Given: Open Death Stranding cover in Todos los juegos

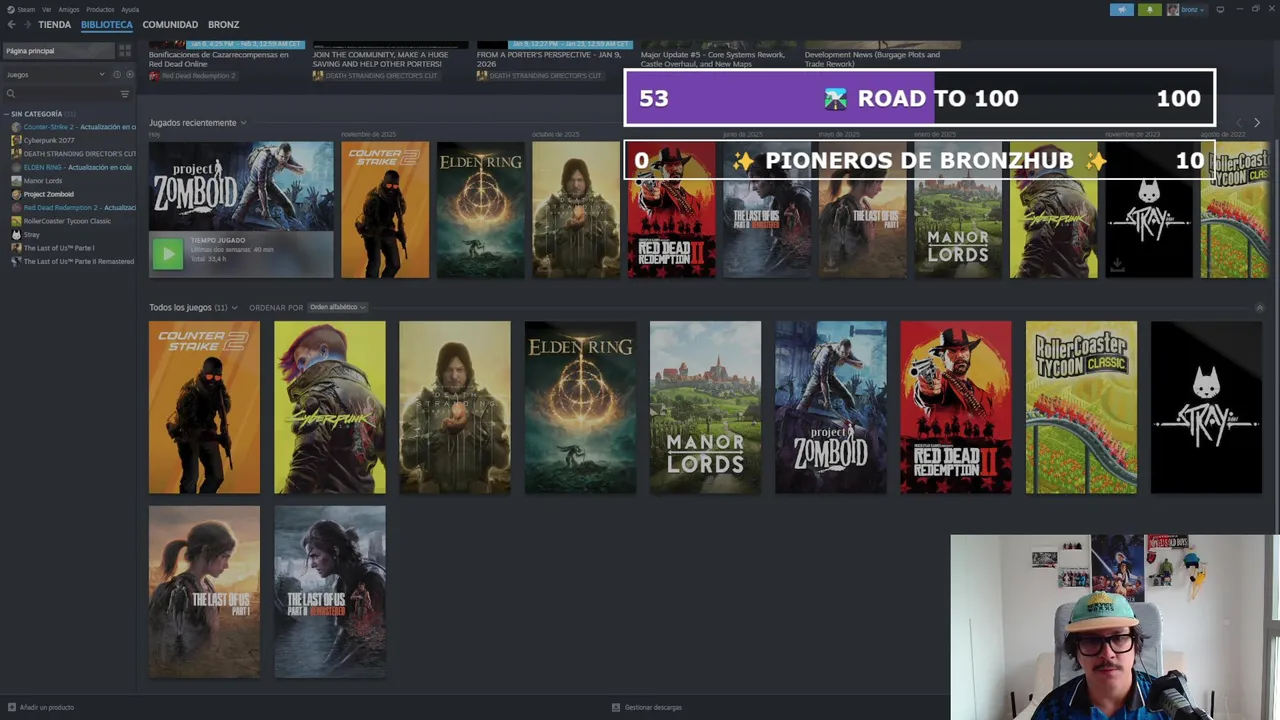Looking at the screenshot, I should (455, 407).
